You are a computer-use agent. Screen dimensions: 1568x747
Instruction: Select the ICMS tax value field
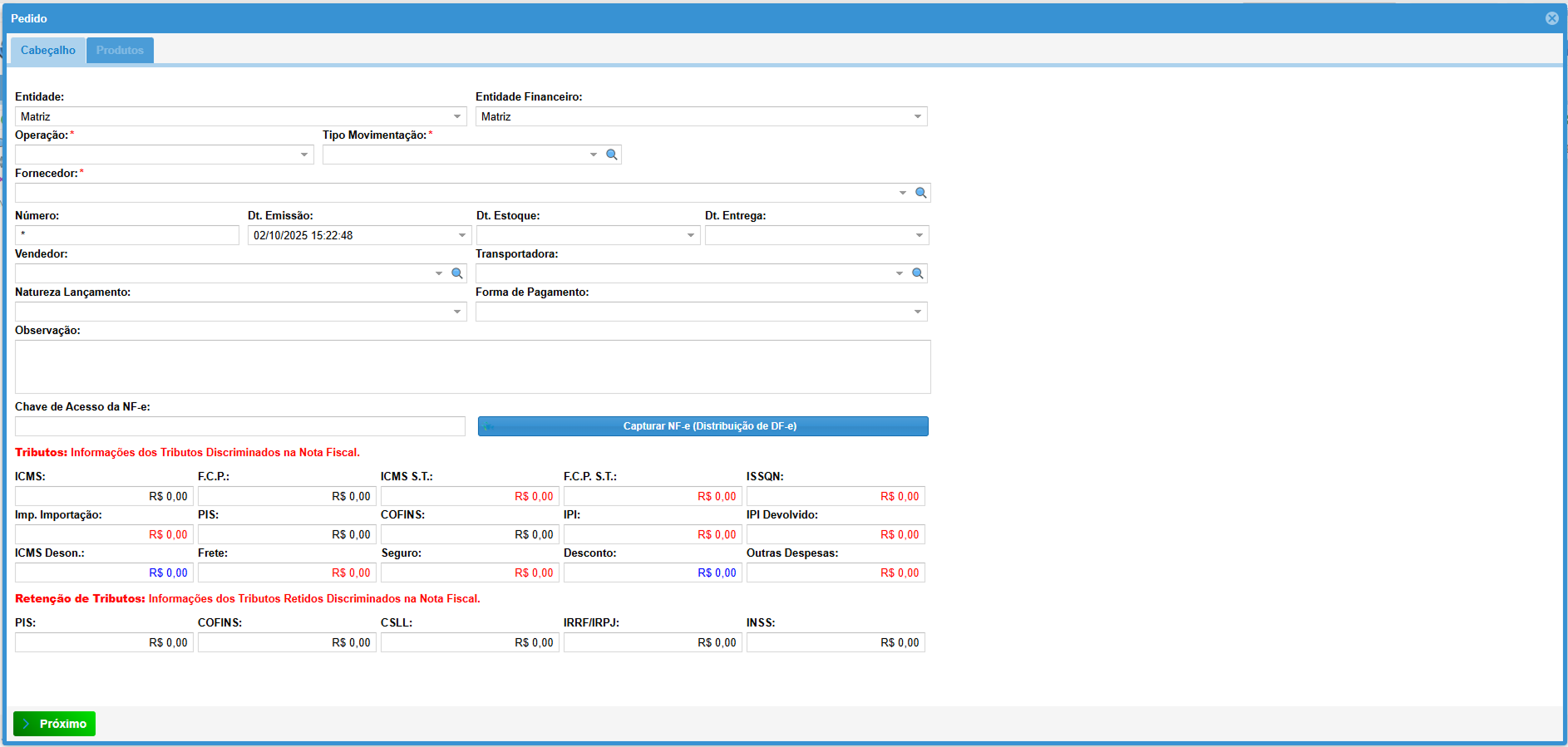104,496
